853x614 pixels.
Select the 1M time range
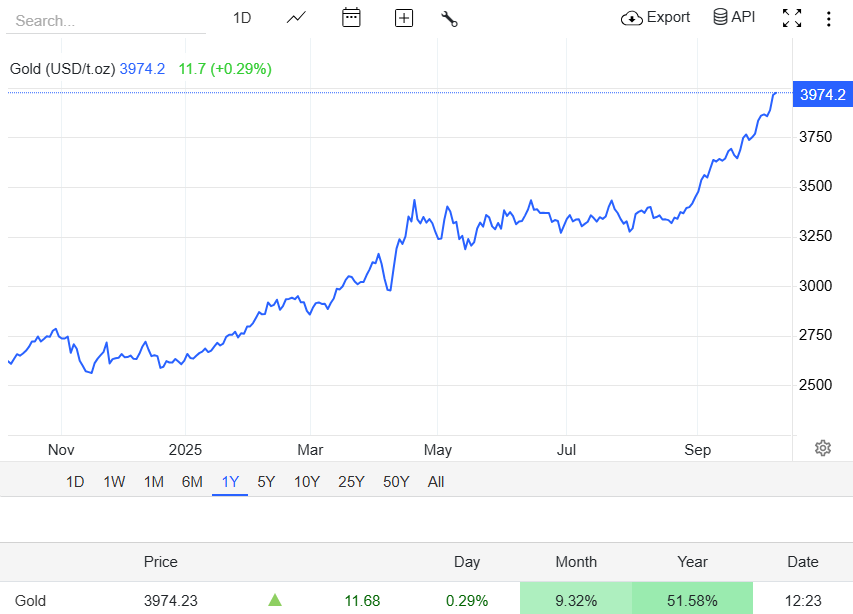[x=153, y=482]
